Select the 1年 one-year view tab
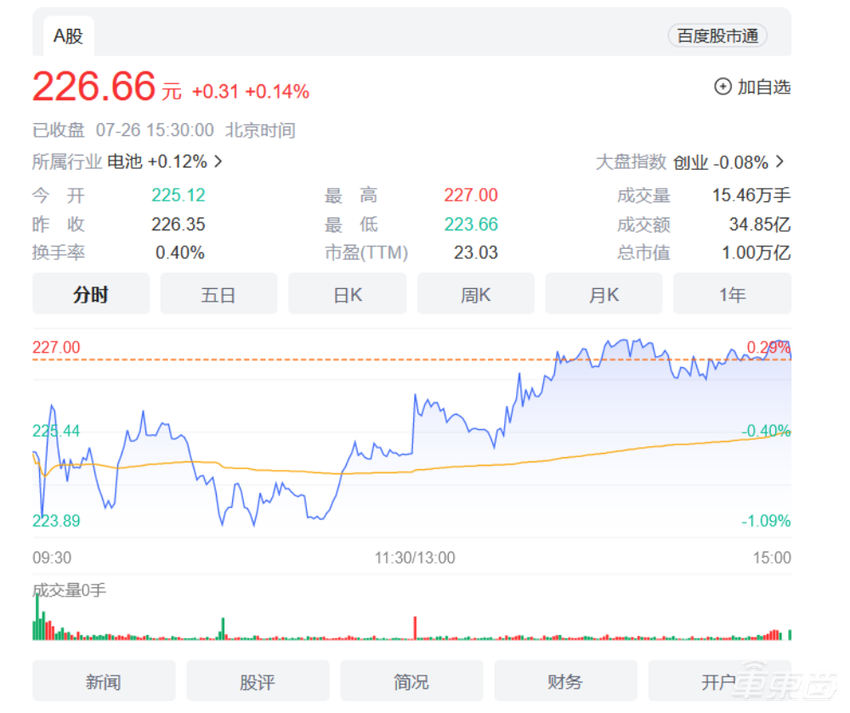This screenshot has width=850, height=713. click(x=732, y=293)
